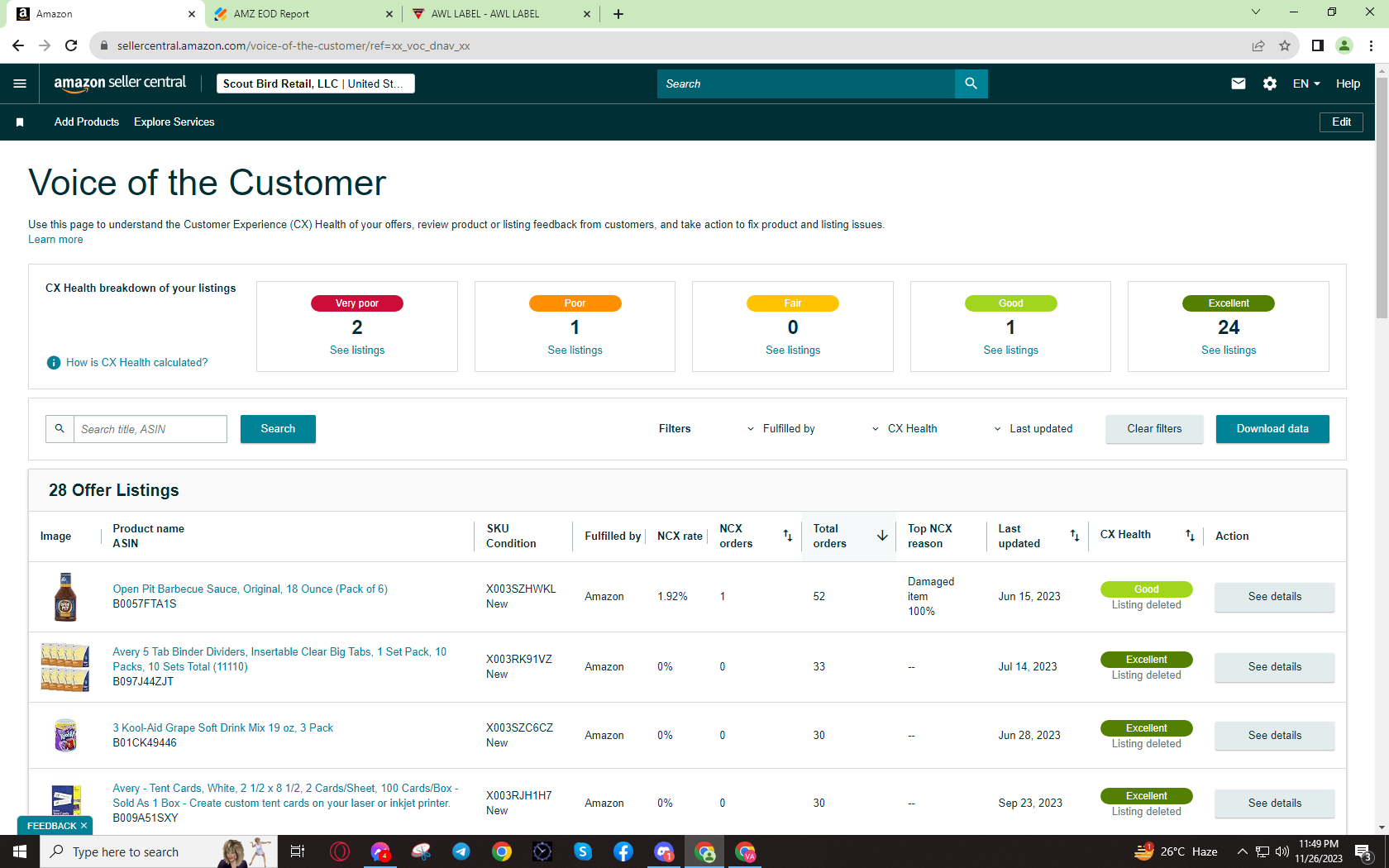The image size is (1389, 868).
Task: Open the settings gear icon
Action: click(x=1270, y=83)
